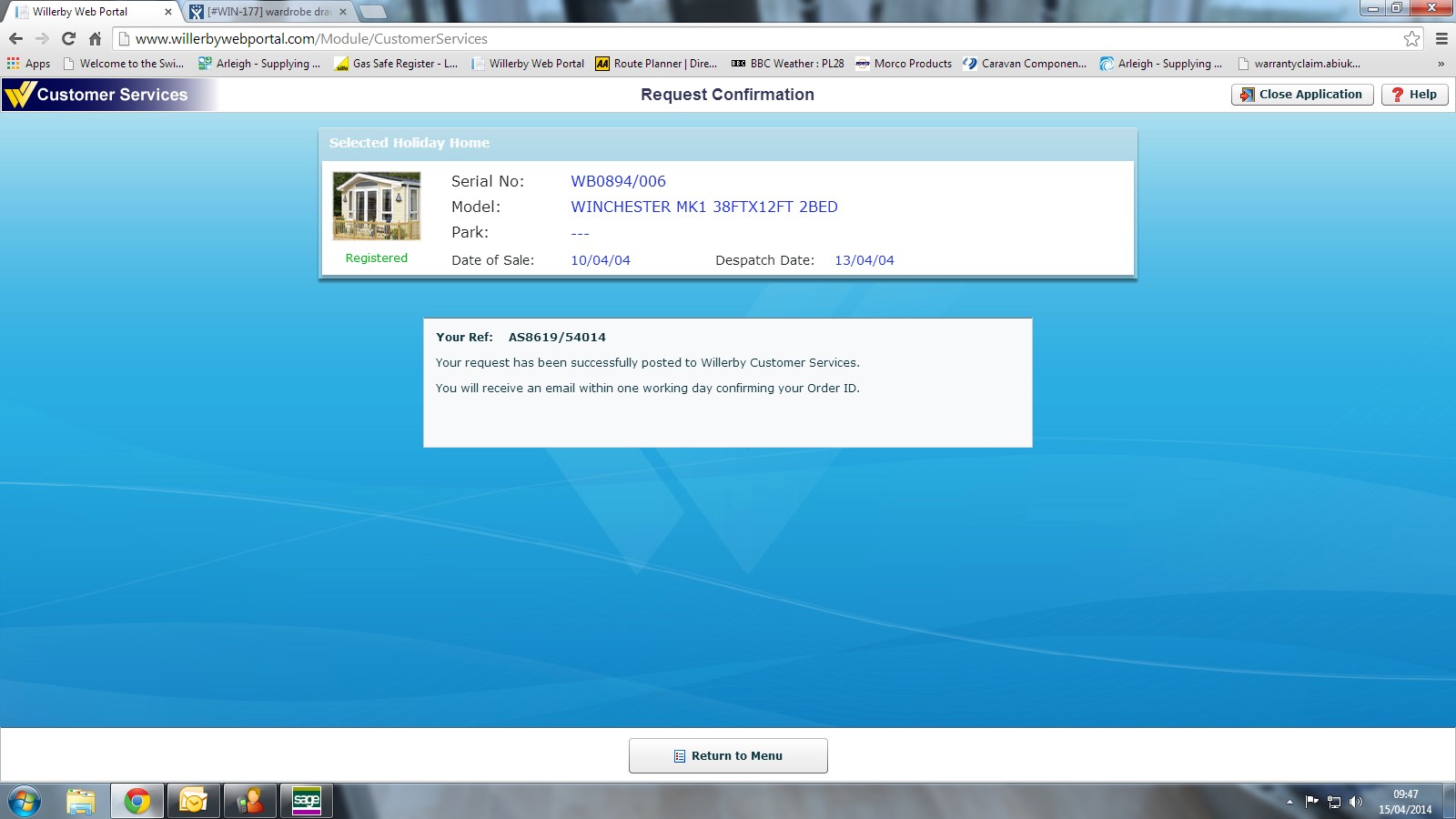Show hidden system tray icons

[x=1289, y=802]
